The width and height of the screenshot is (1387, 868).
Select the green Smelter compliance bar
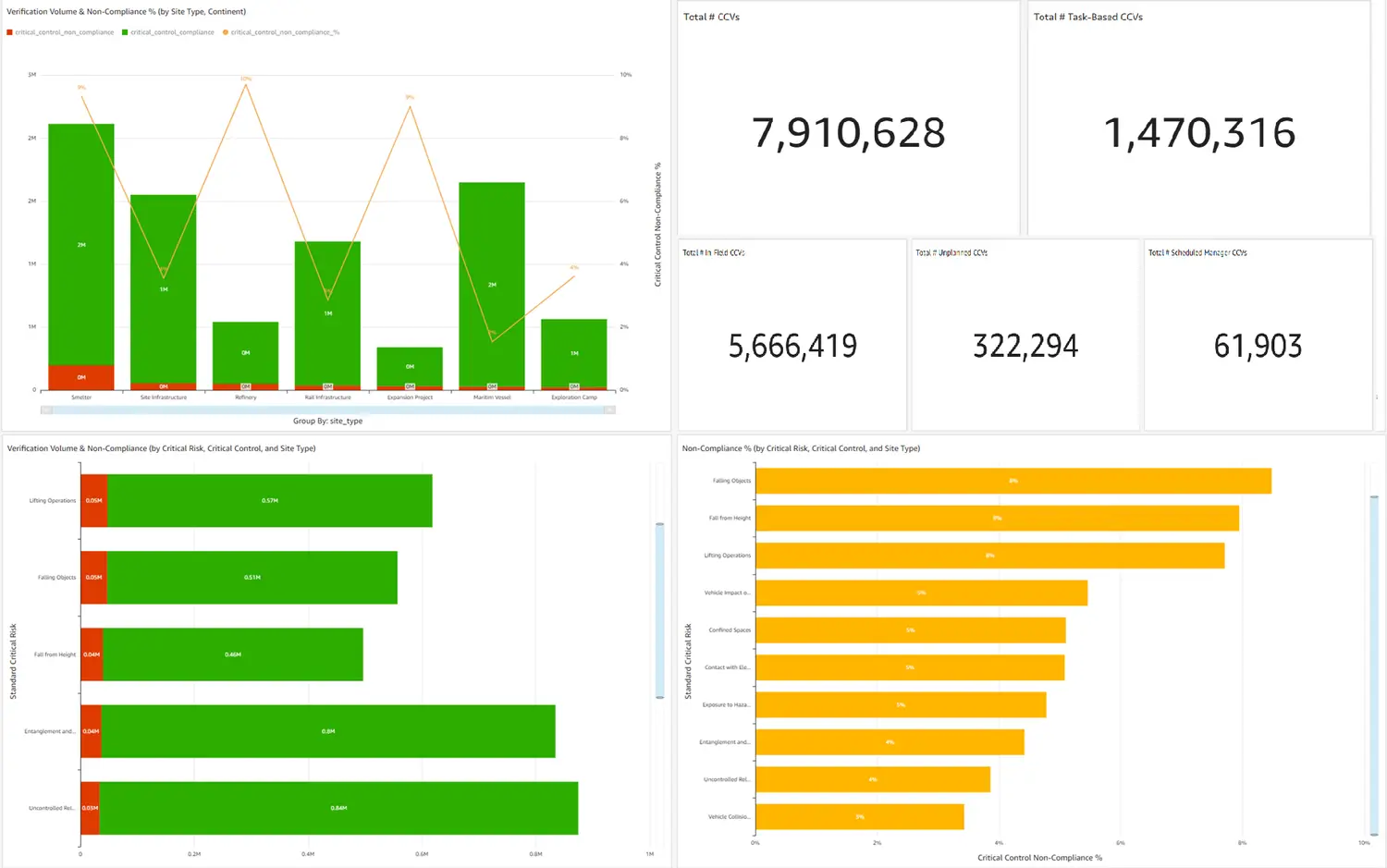(x=81, y=244)
